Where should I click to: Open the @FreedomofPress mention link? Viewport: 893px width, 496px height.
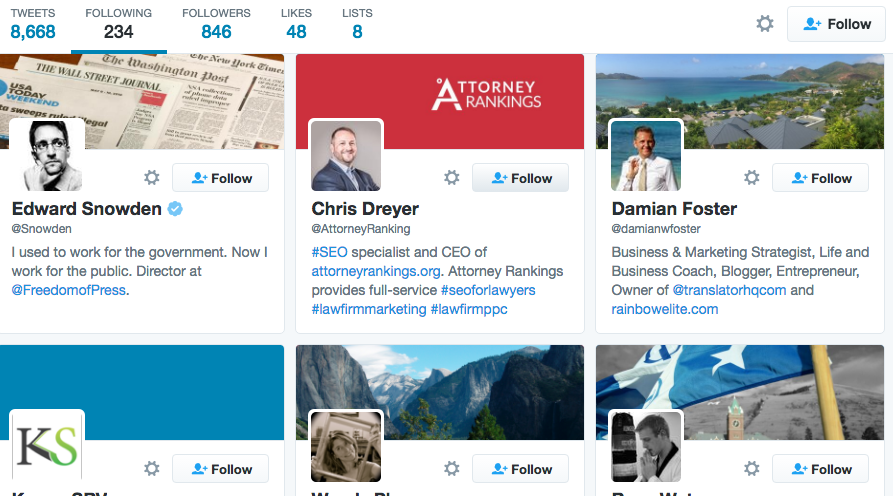[x=70, y=290]
